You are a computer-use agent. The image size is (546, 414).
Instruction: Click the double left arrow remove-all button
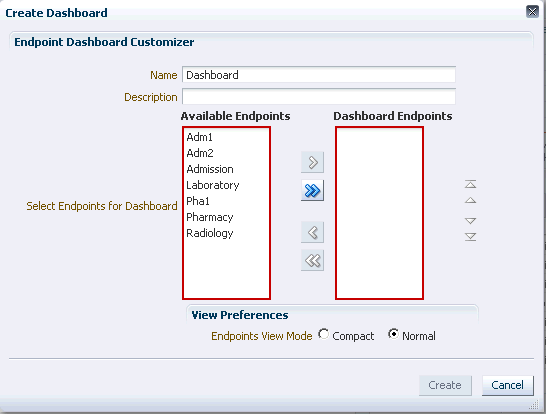pos(312,260)
